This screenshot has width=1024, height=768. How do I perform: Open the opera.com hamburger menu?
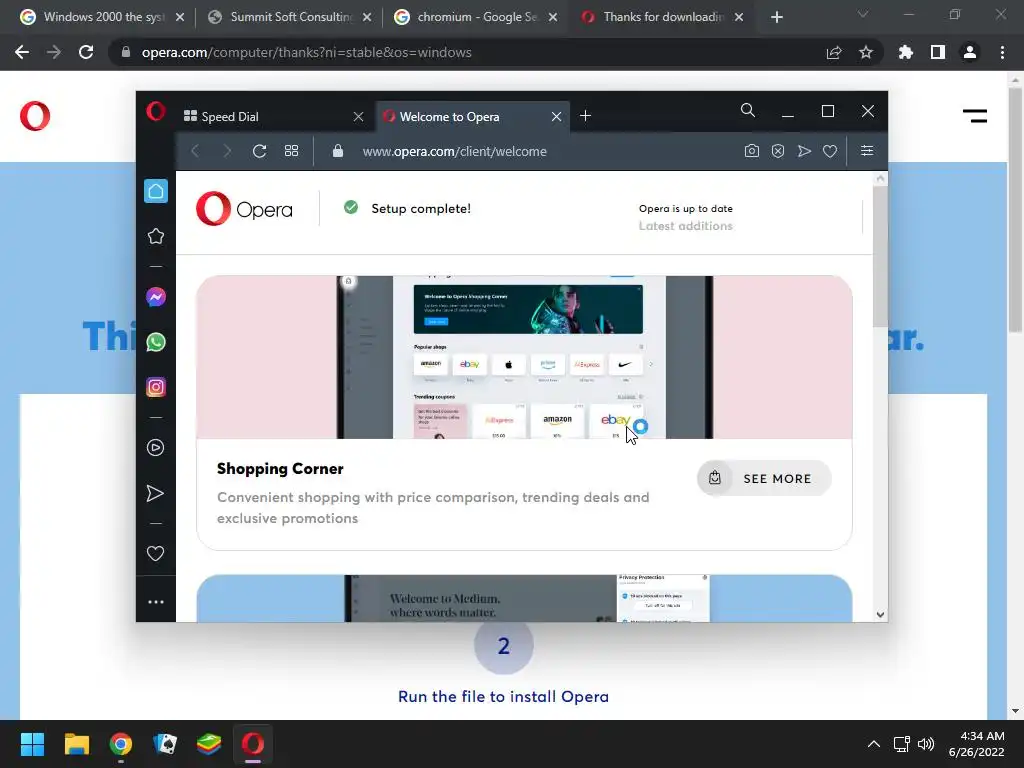tap(974, 116)
